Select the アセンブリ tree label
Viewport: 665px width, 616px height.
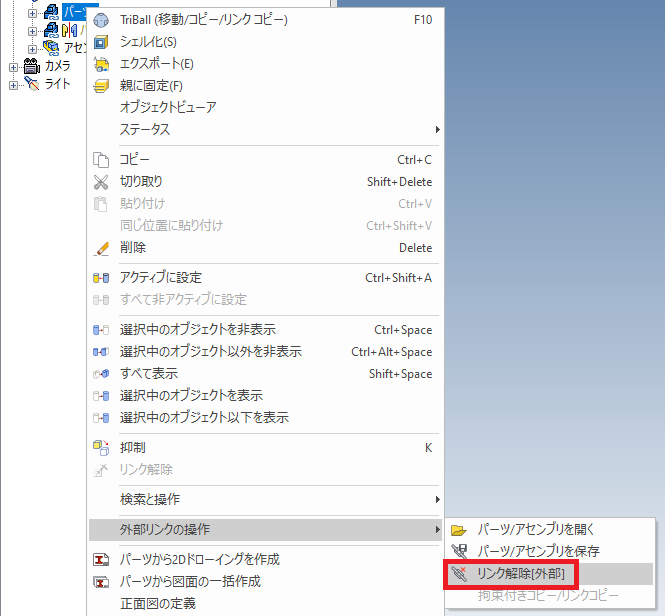click(75, 48)
